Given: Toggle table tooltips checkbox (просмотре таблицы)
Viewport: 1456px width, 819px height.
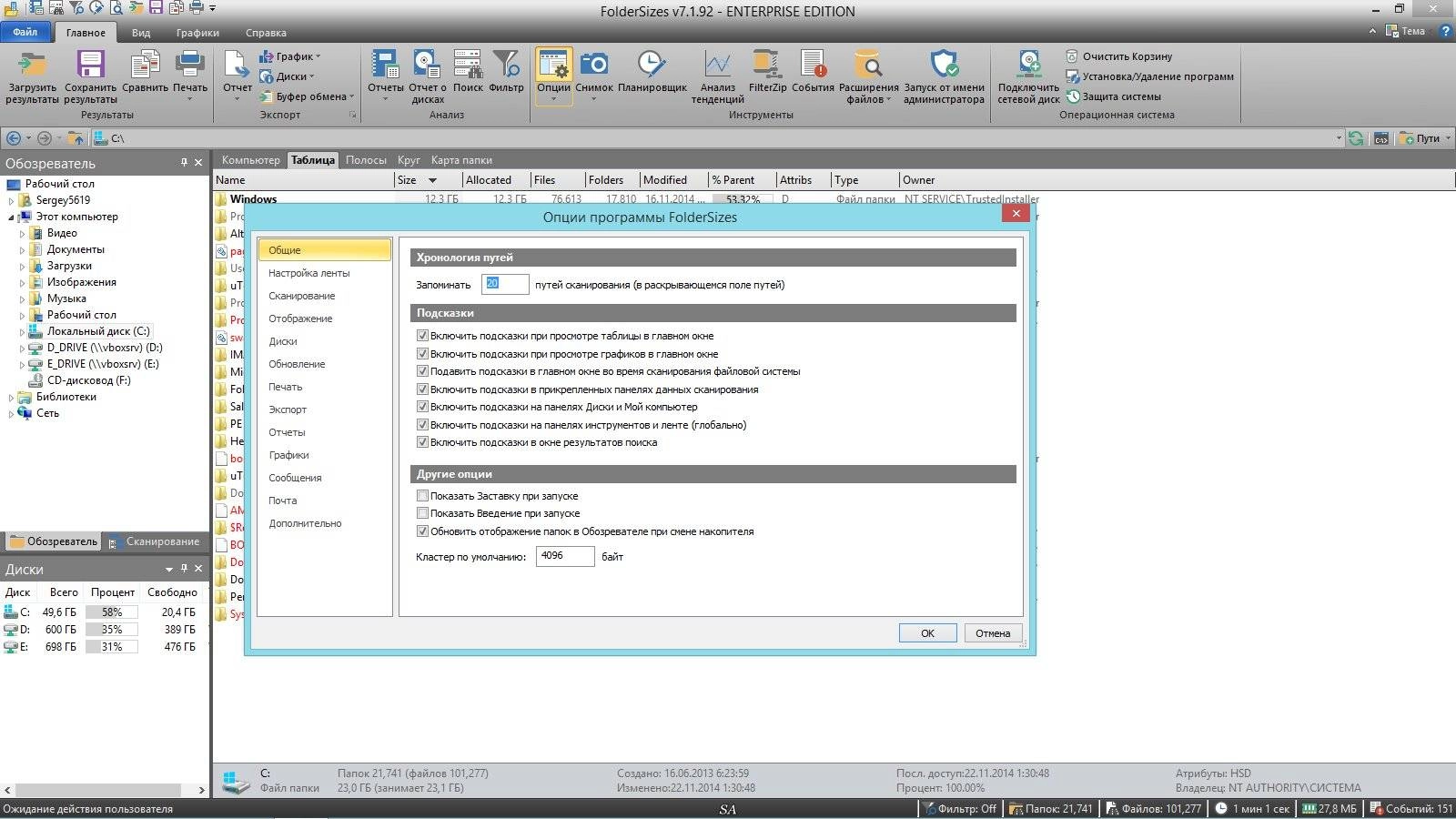Looking at the screenshot, I should pyautogui.click(x=422, y=336).
